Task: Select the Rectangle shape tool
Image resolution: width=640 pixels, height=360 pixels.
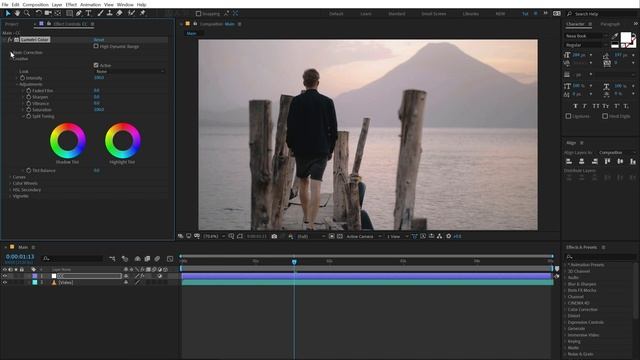Action: tap(69, 13)
